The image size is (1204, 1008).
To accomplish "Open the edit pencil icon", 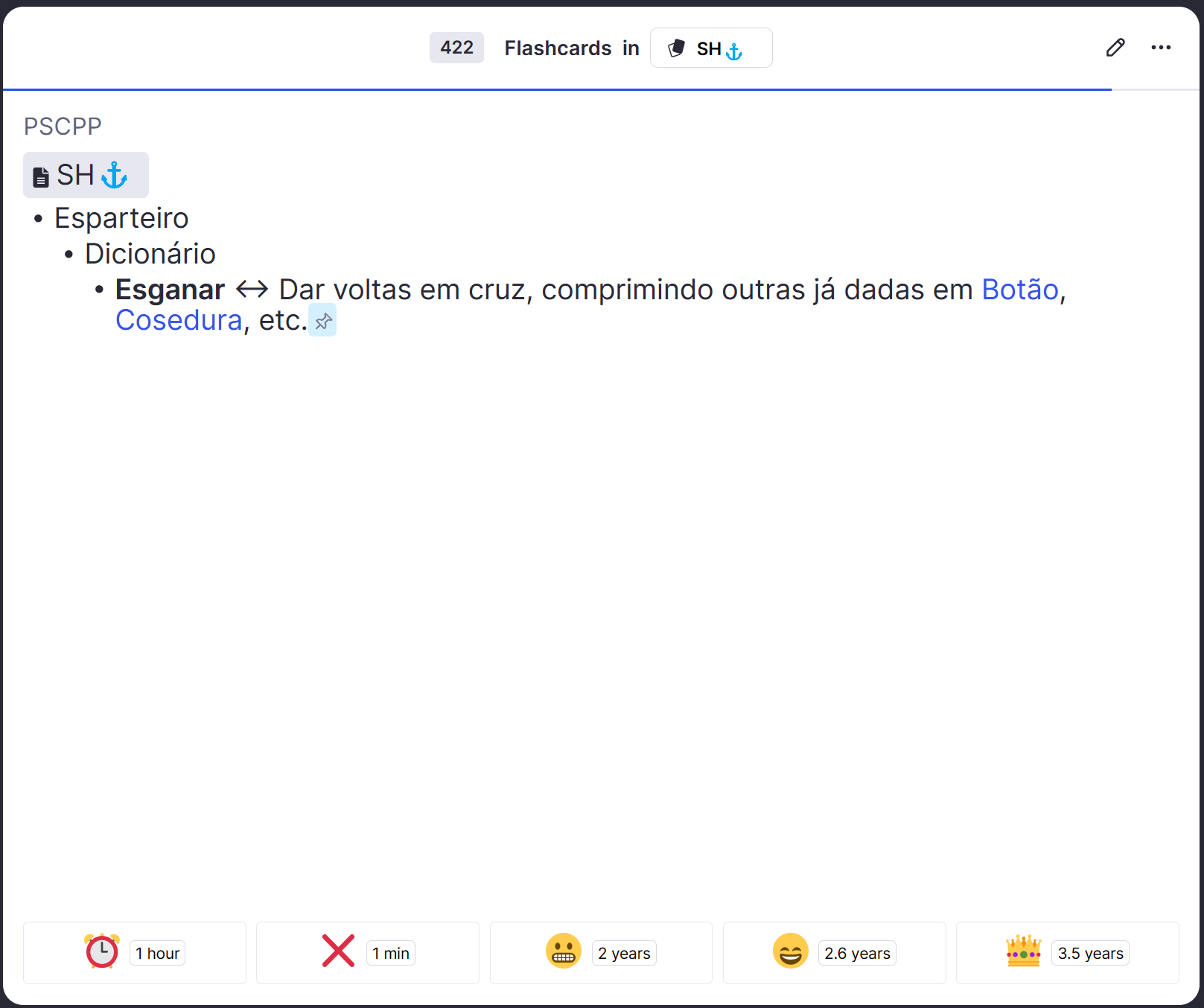I will click(1115, 48).
